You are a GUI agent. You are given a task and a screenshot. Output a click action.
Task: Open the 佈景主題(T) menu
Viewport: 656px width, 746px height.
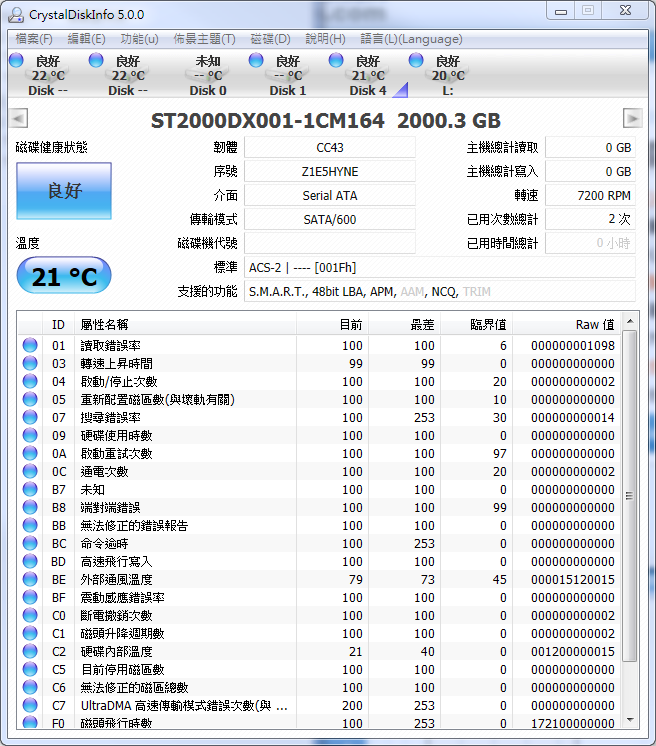point(205,39)
